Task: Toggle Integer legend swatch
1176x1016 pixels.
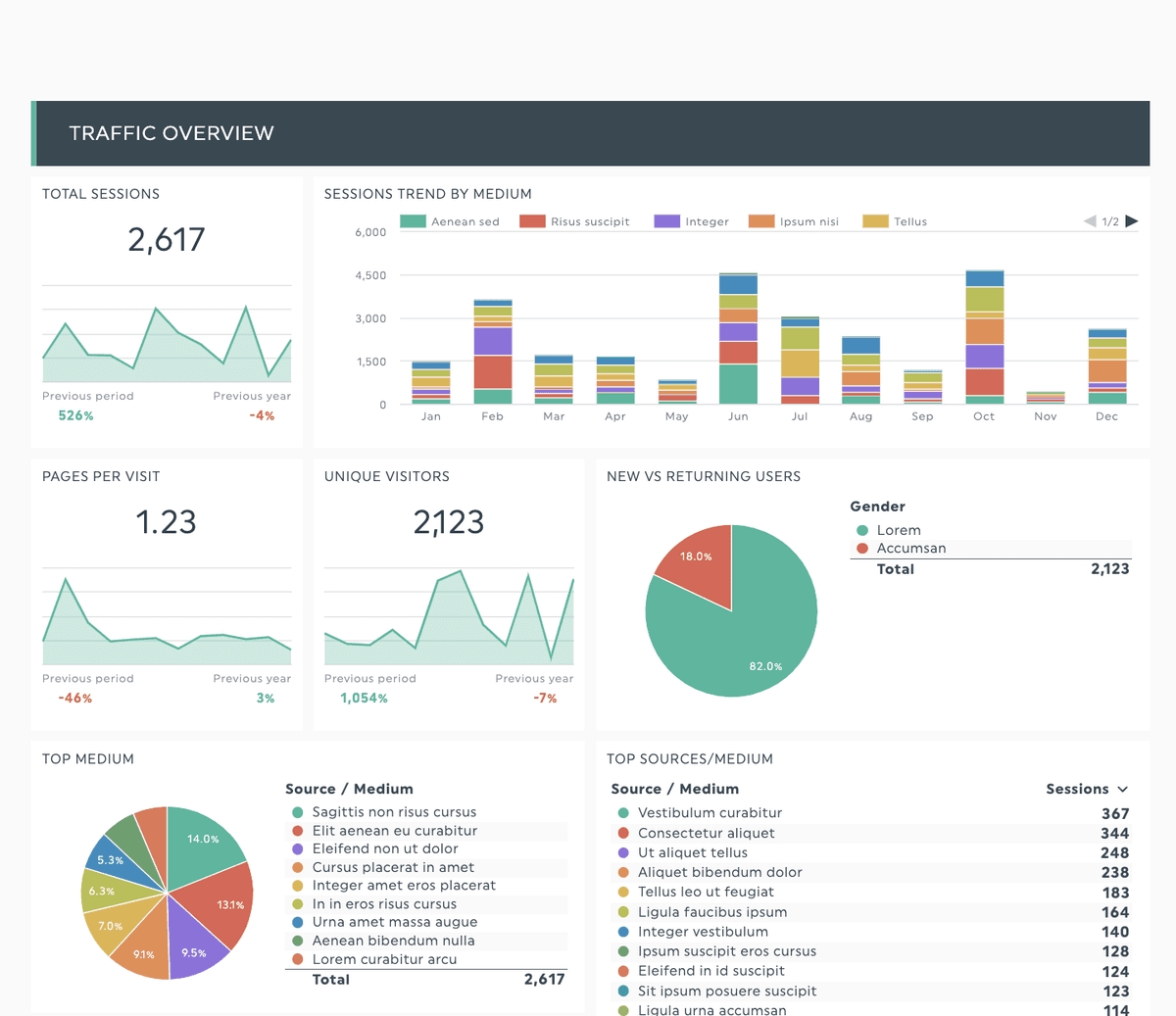Action: (666, 221)
